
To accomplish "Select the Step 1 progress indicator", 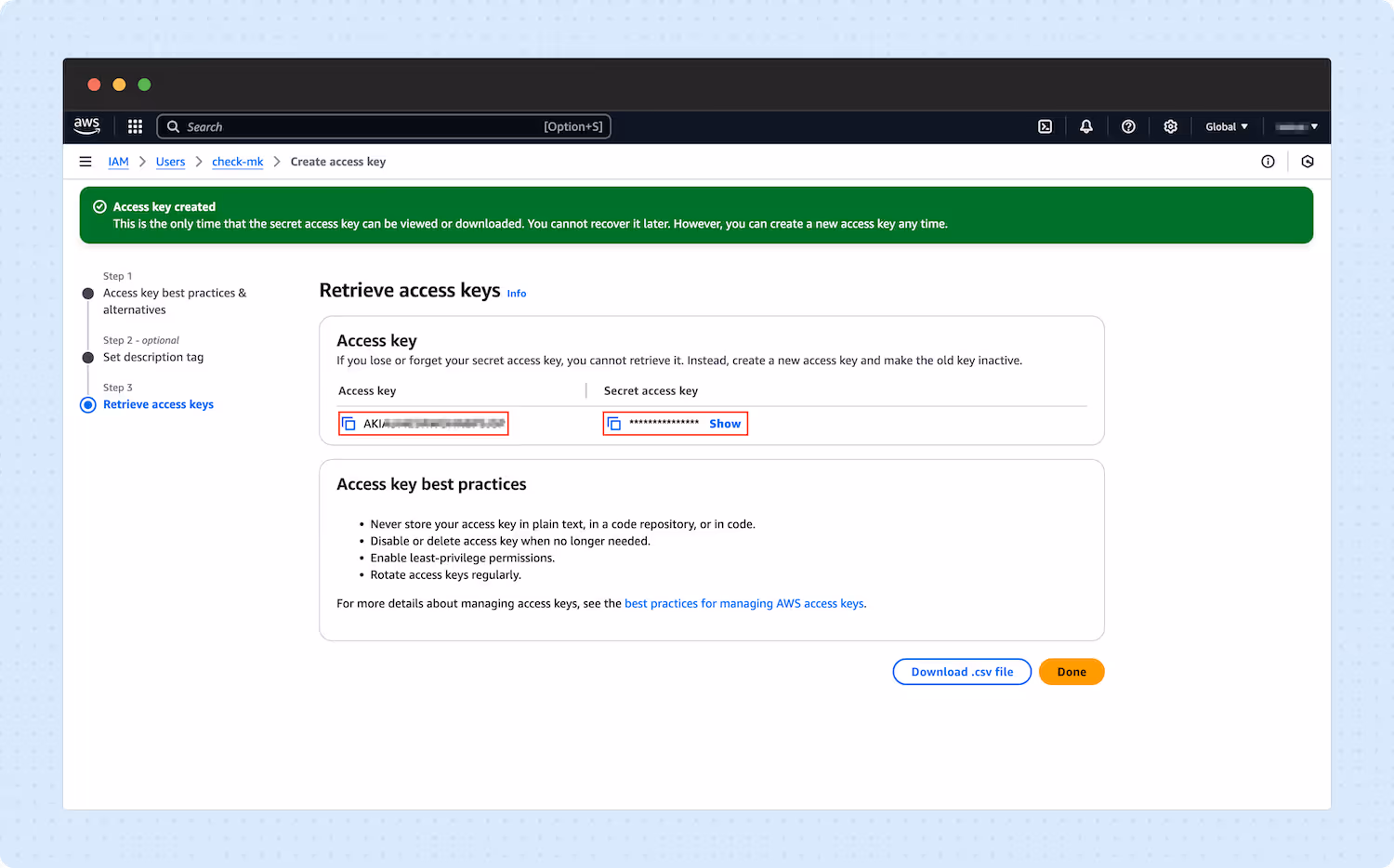I will coord(88,293).
